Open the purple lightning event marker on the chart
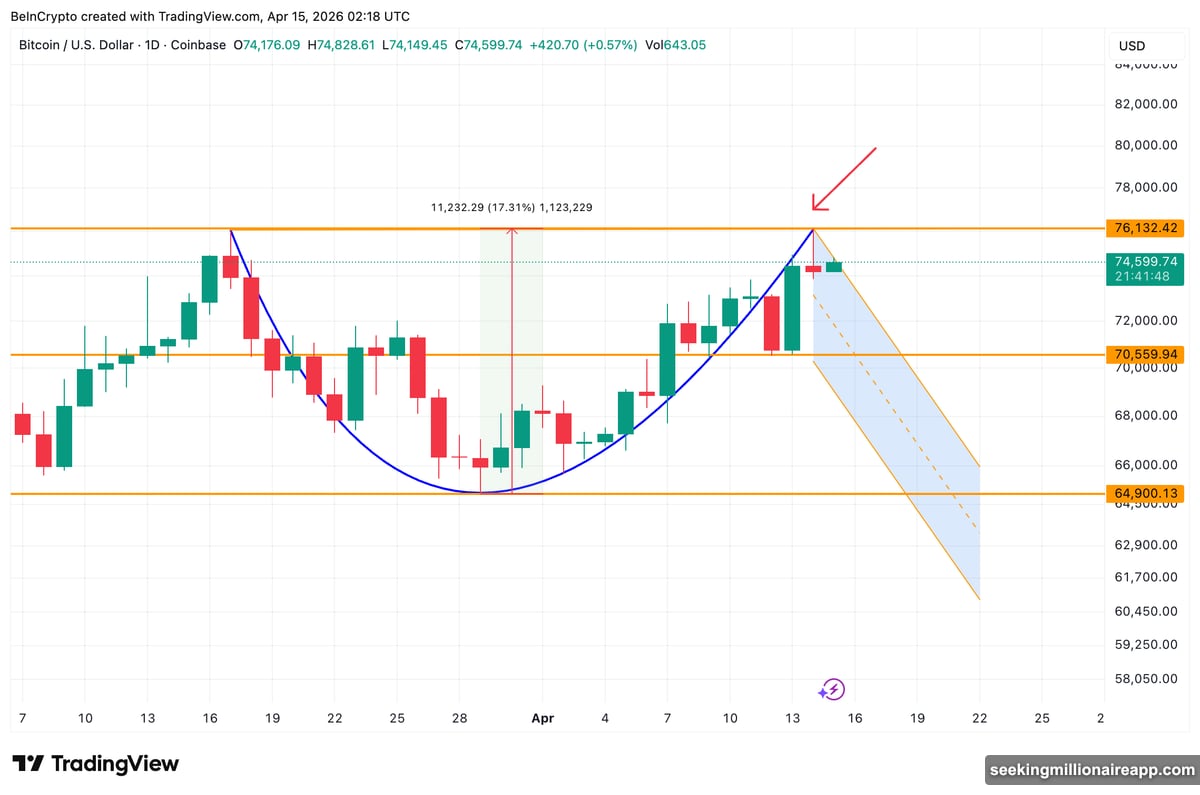This screenshot has height=795, width=1200. point(832,689)
